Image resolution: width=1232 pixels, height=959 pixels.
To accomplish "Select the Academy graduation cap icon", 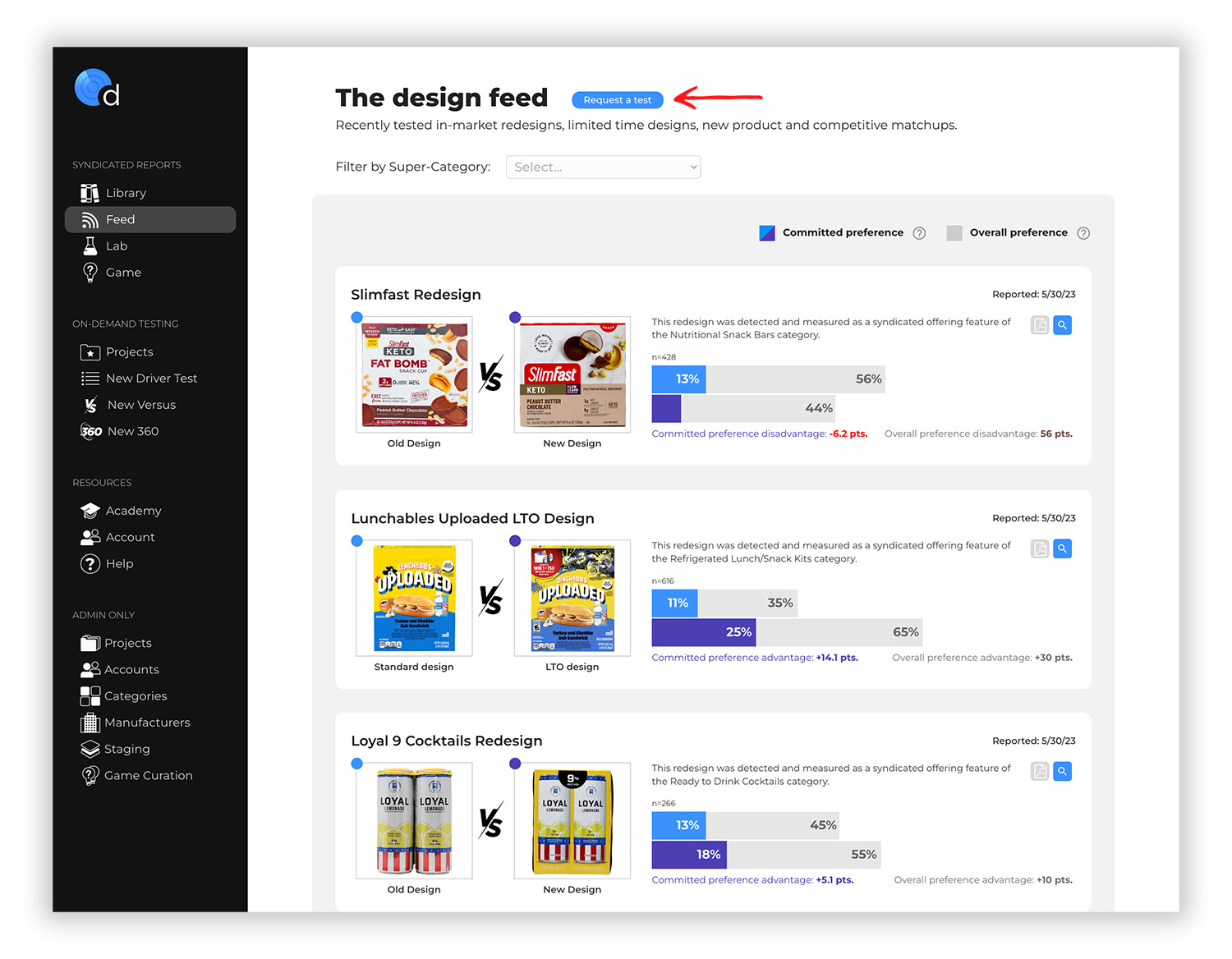I will point(90,510).
